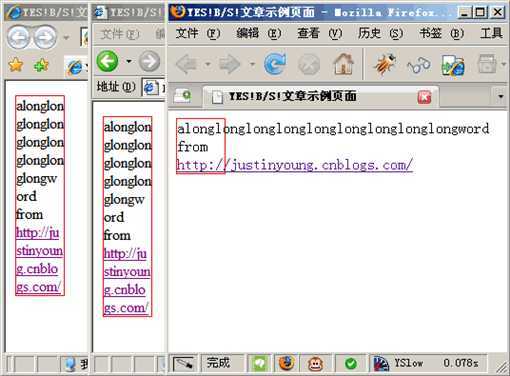Click the word 'from' in Firefox page
Viewport: 510px width, 376px height.
193,147
